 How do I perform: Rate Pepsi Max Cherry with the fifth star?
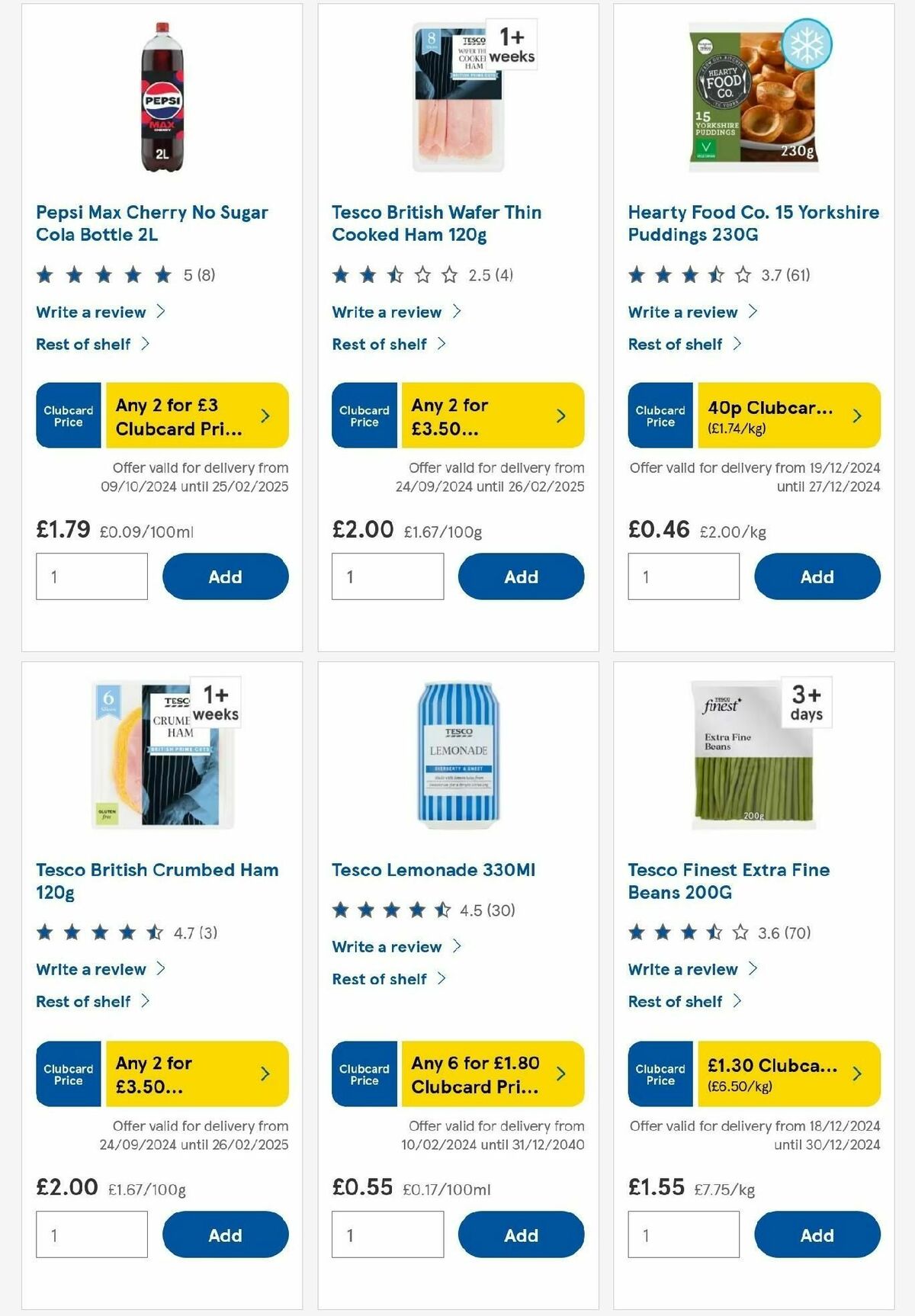tap(161, 274)
